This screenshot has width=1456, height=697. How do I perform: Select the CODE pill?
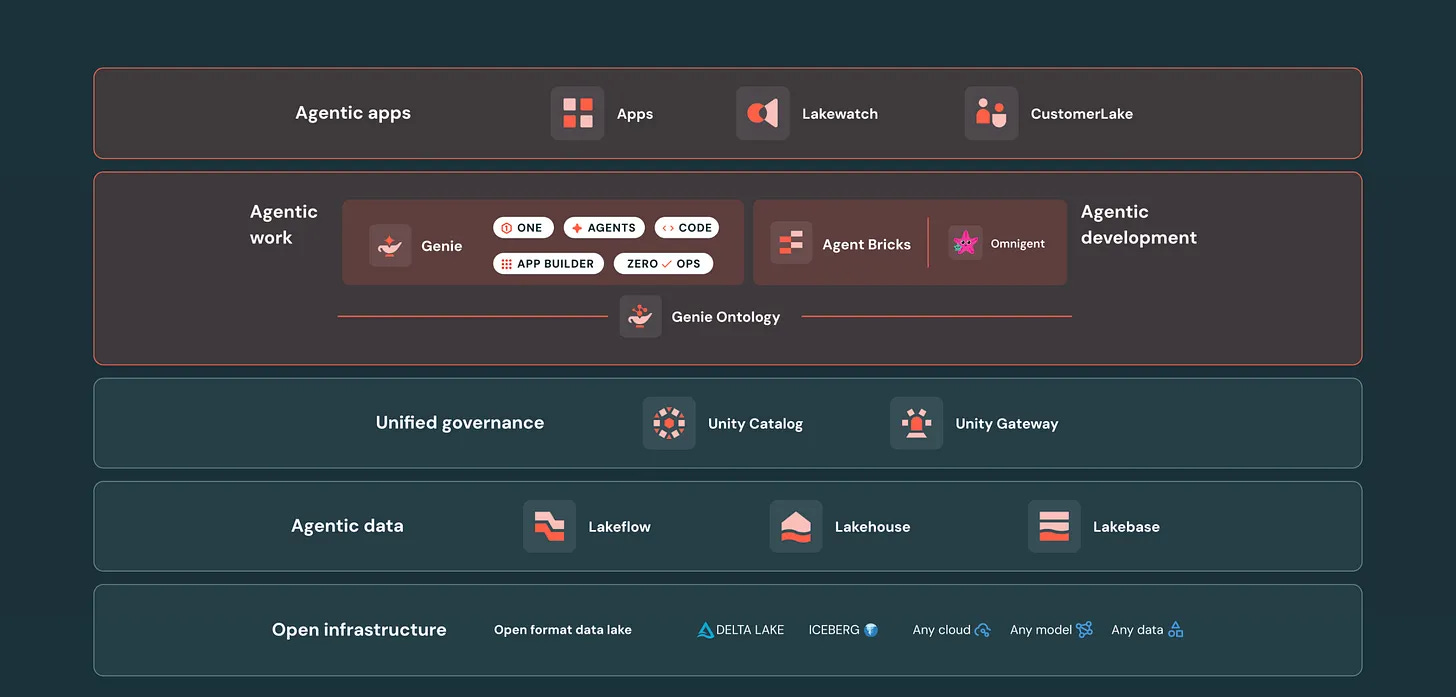[687, 228]
